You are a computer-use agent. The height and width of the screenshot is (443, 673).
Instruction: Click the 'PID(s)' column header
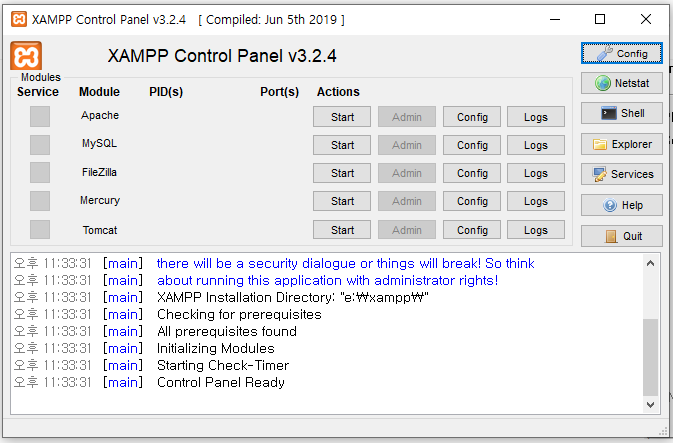click(x=166, y=92)
